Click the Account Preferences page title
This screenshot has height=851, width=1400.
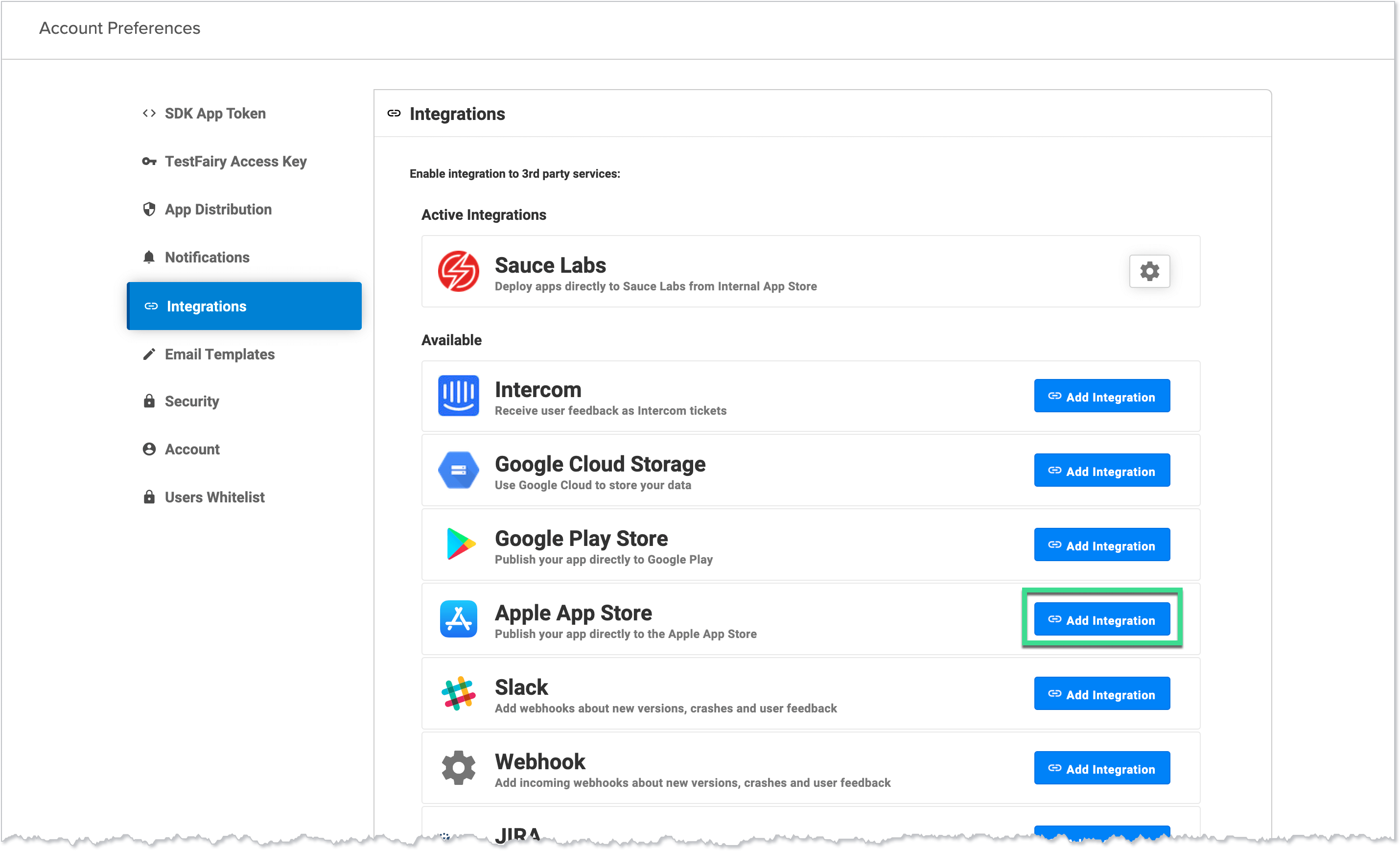pos(119,28)
